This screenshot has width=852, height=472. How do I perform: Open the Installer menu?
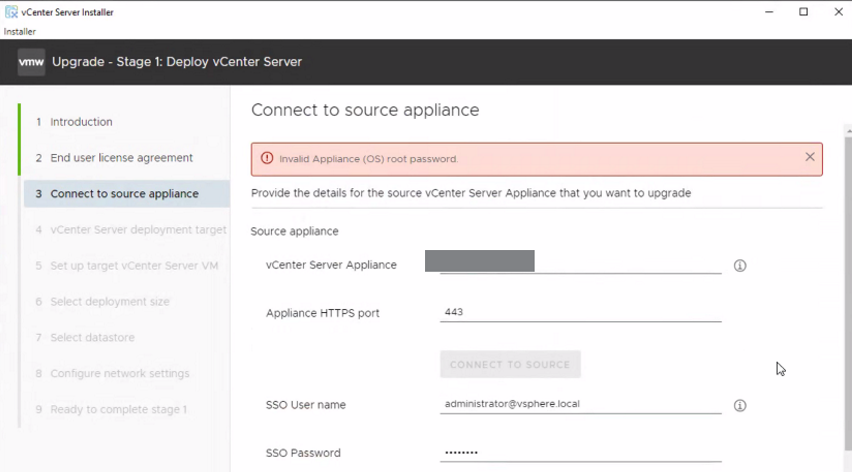[20, 32]
